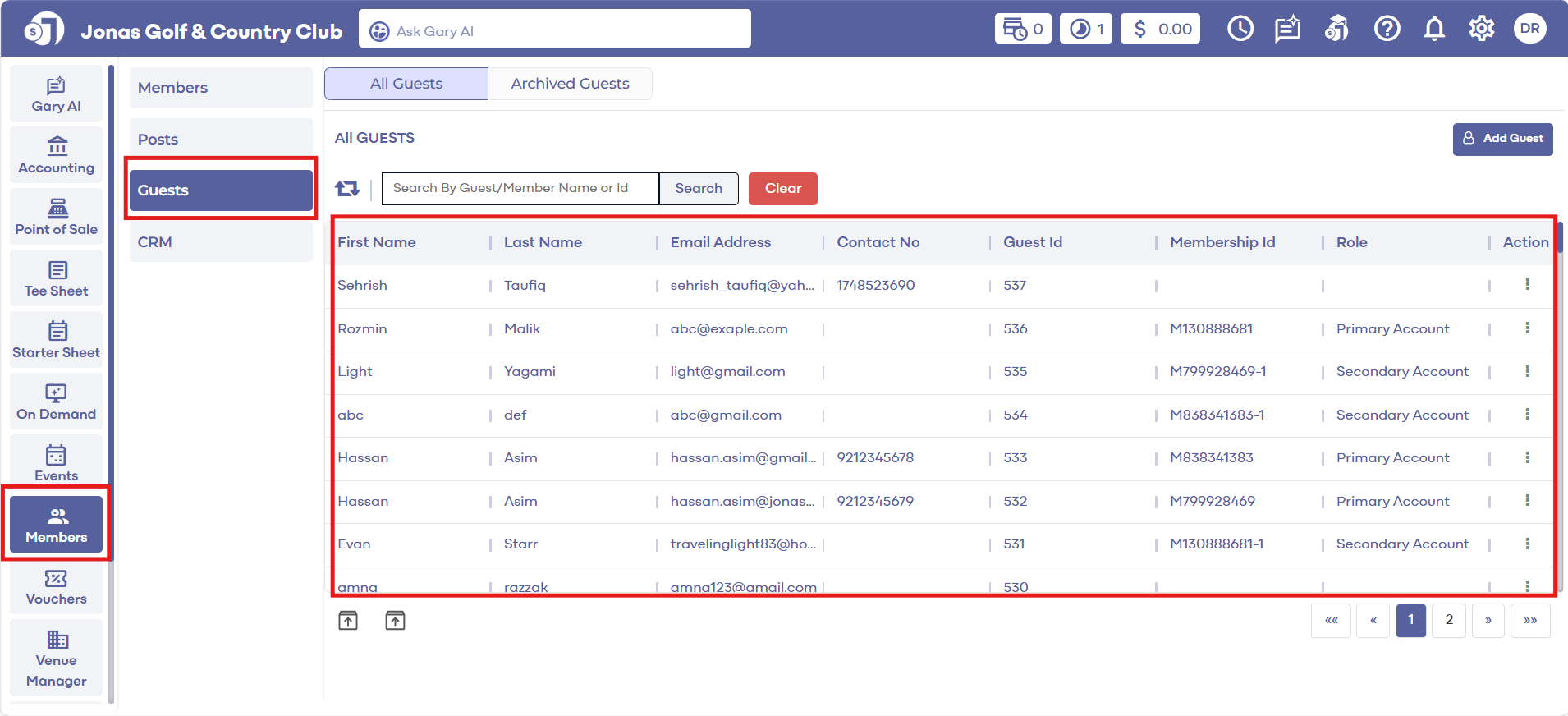
Task: Open the Vouchers module
Action: point(56,587)
